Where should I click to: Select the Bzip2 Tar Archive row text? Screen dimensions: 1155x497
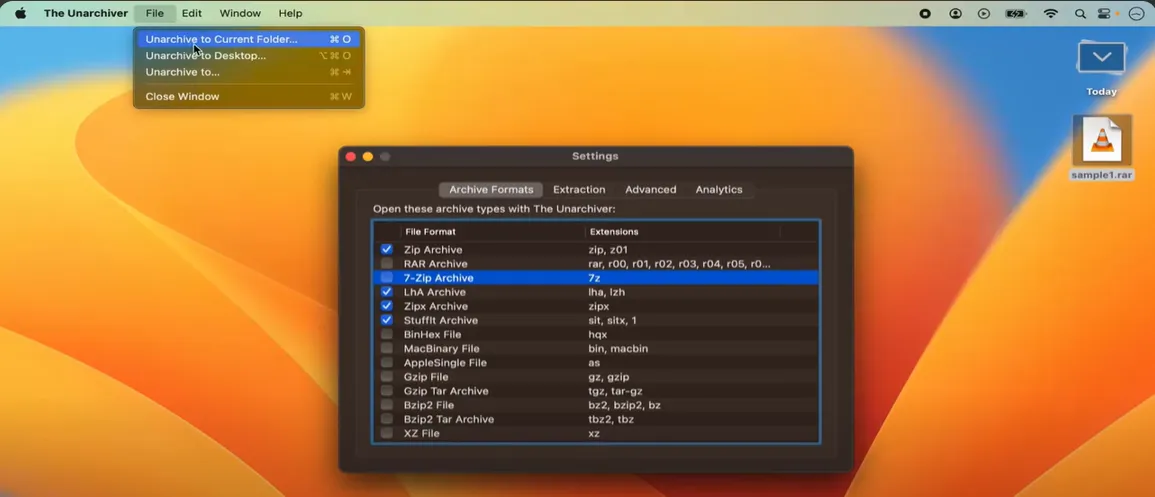(x=449, y=419)
